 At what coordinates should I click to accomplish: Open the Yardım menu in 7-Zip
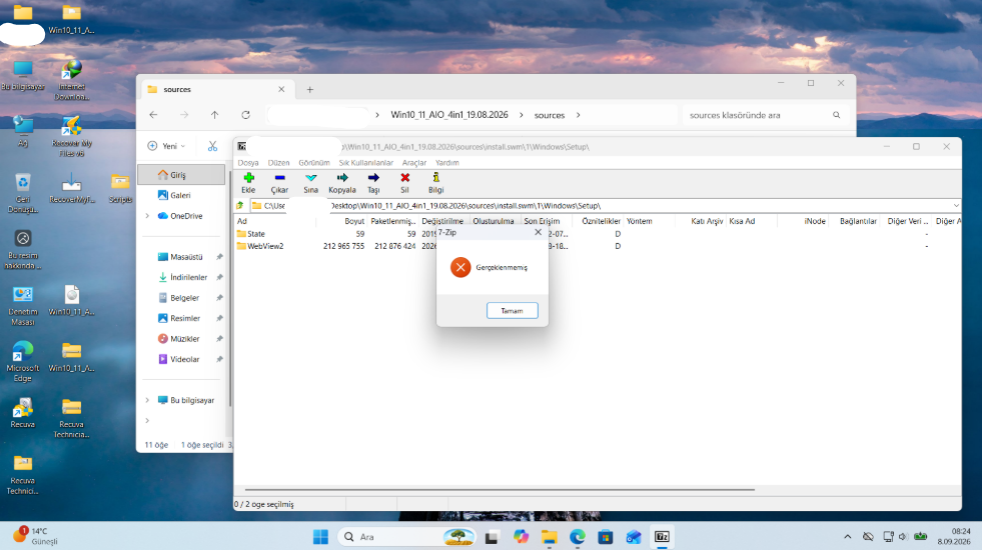tap(447, 162)
